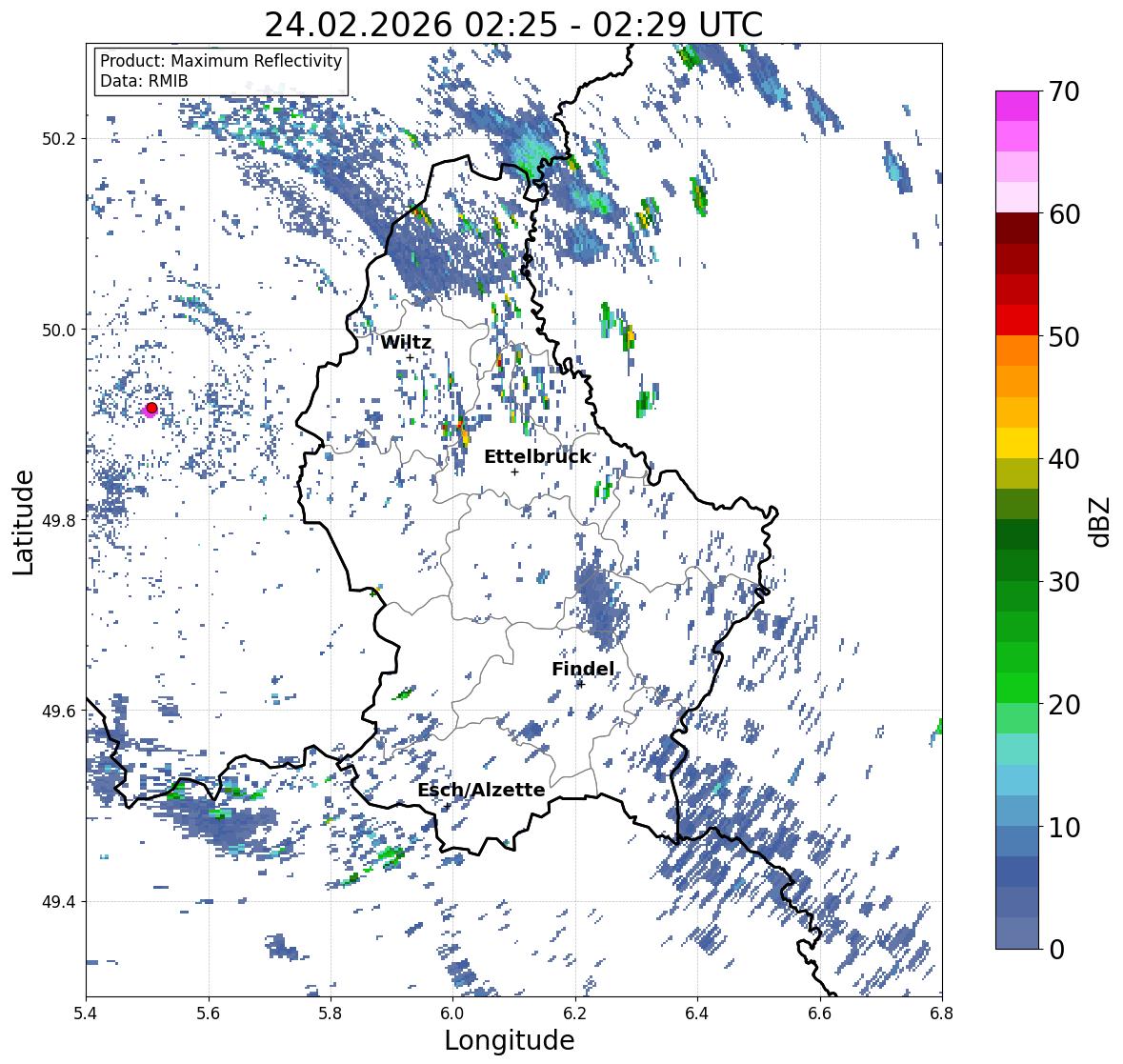The image size is (1123, 1064).
Task: Pick the dark red colorbar segment below 60
Action: click(1017, 229)
